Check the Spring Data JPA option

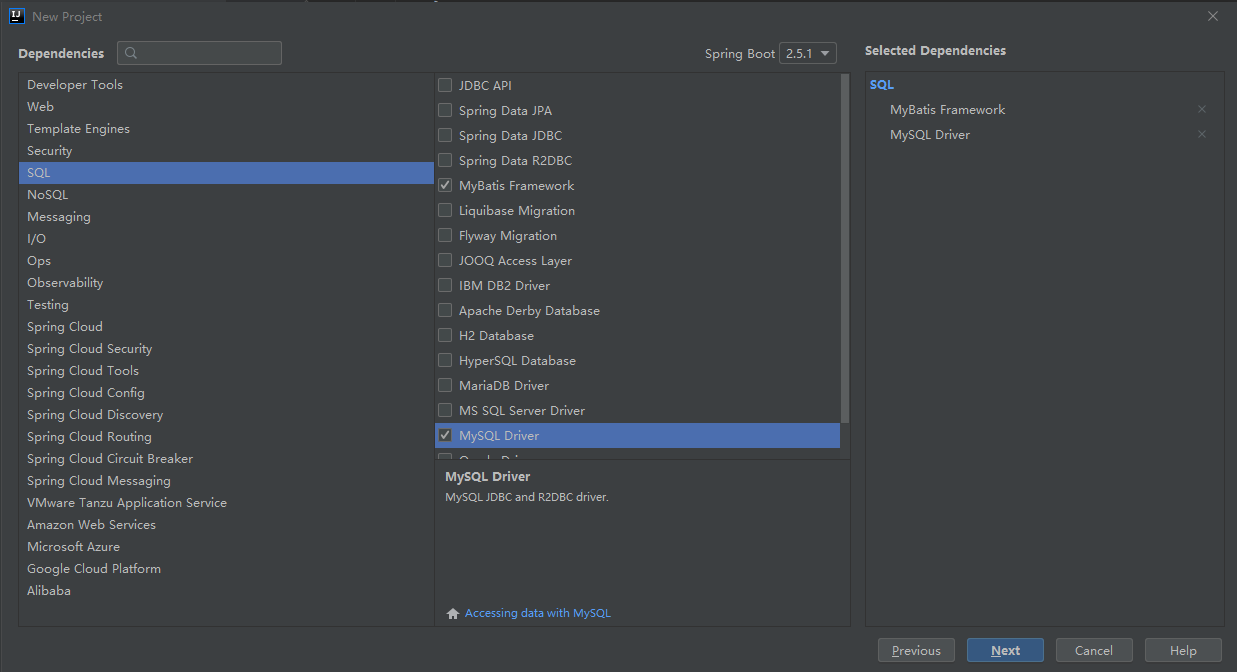coord(445,111)
